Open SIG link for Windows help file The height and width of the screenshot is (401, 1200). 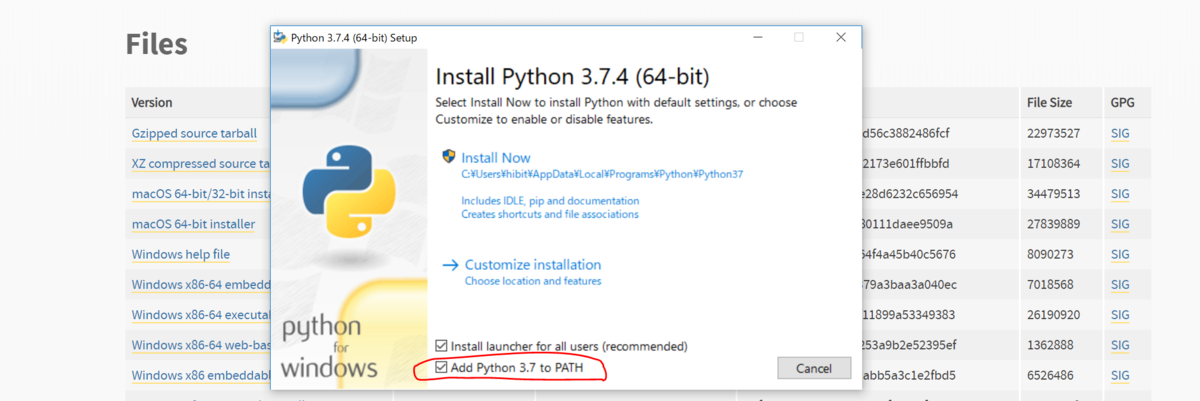pos(1120,254)
